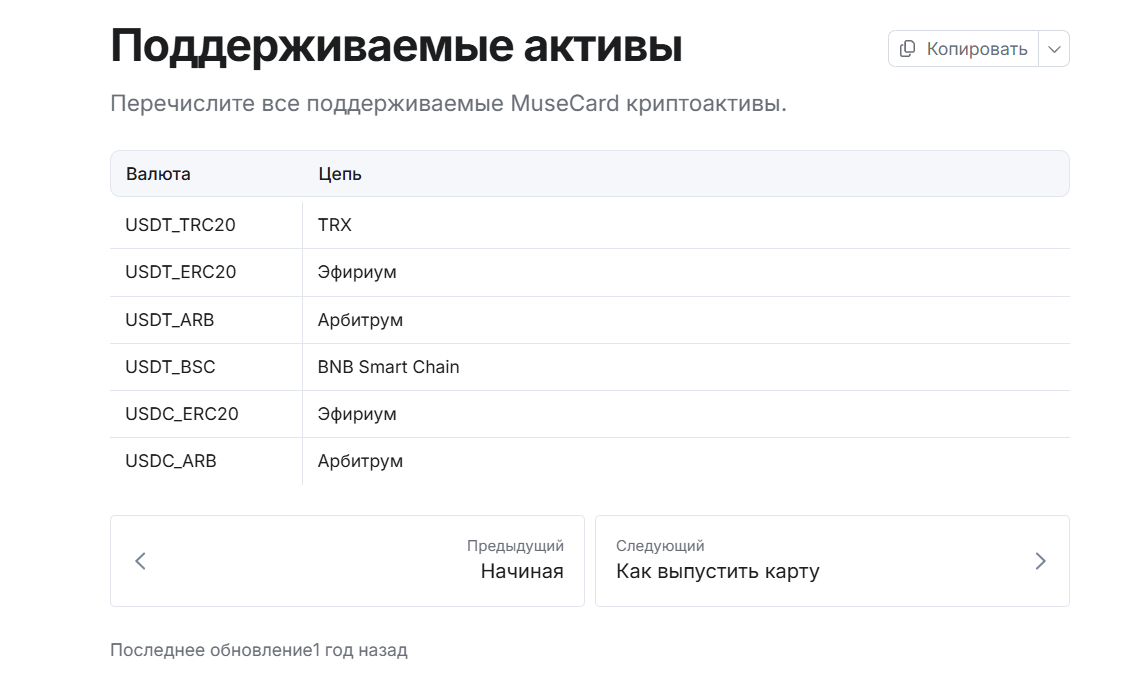Click the USDC_ARB table cell
Image resolution: width=1125 pixels, height=688 pixels.
point(171,461)
